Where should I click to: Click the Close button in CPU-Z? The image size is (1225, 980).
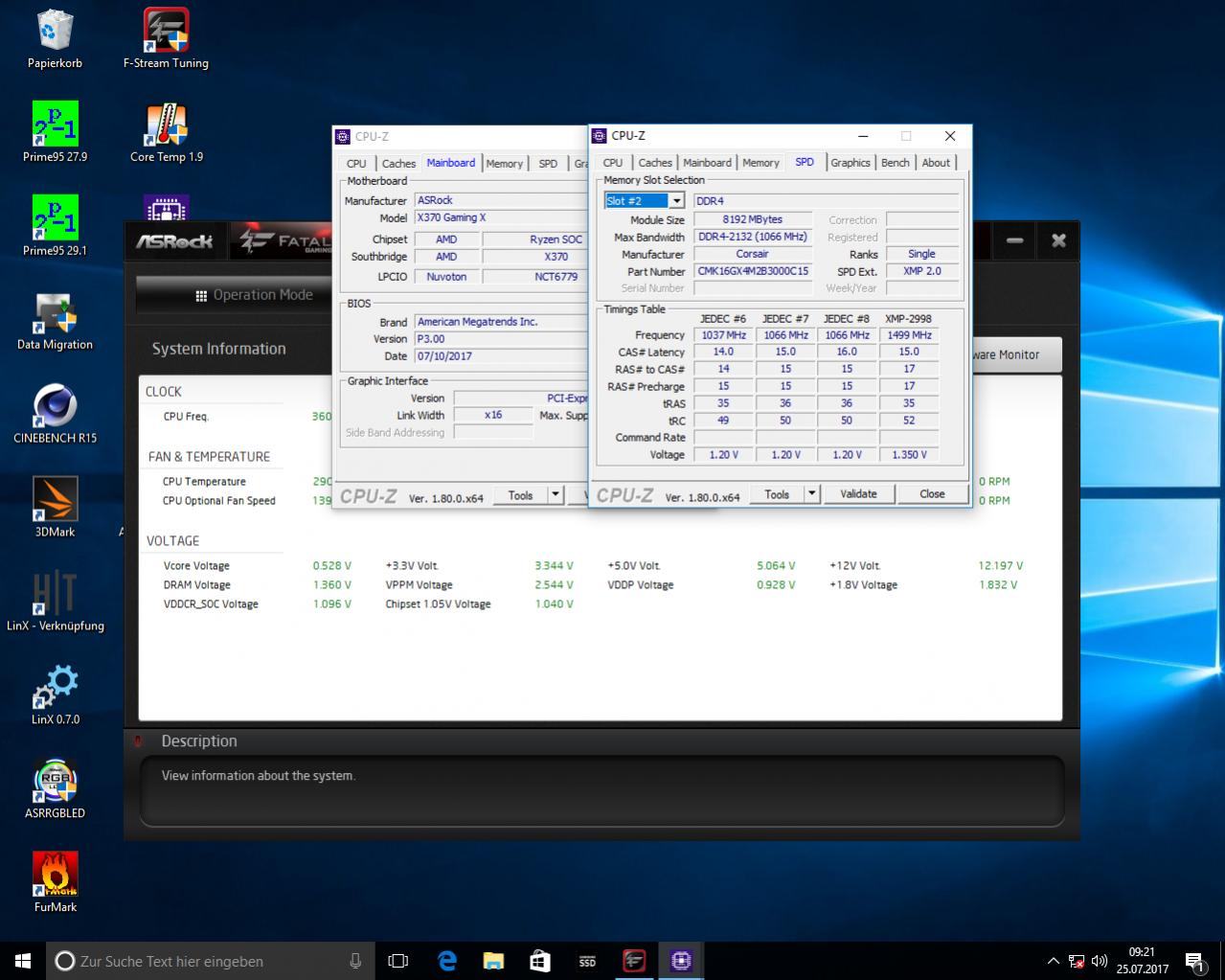932,494
